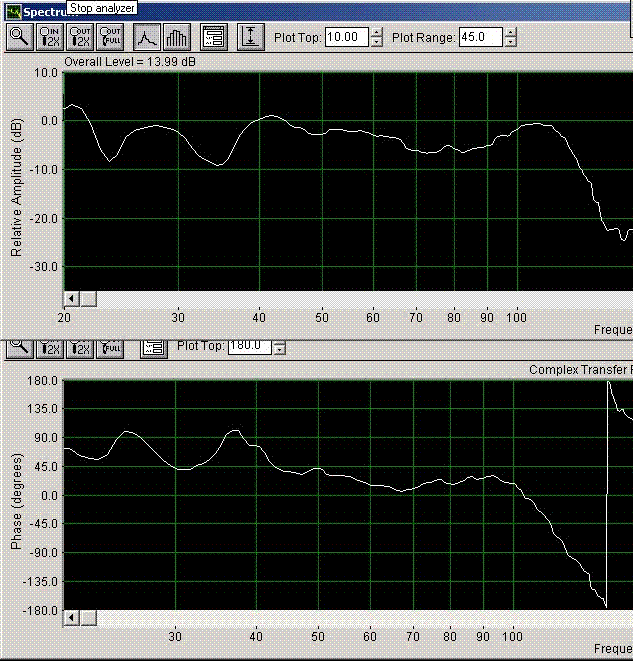Click the Plot Top field showing 10.00
The image size is (633, 661).
[x=347, y=37]
